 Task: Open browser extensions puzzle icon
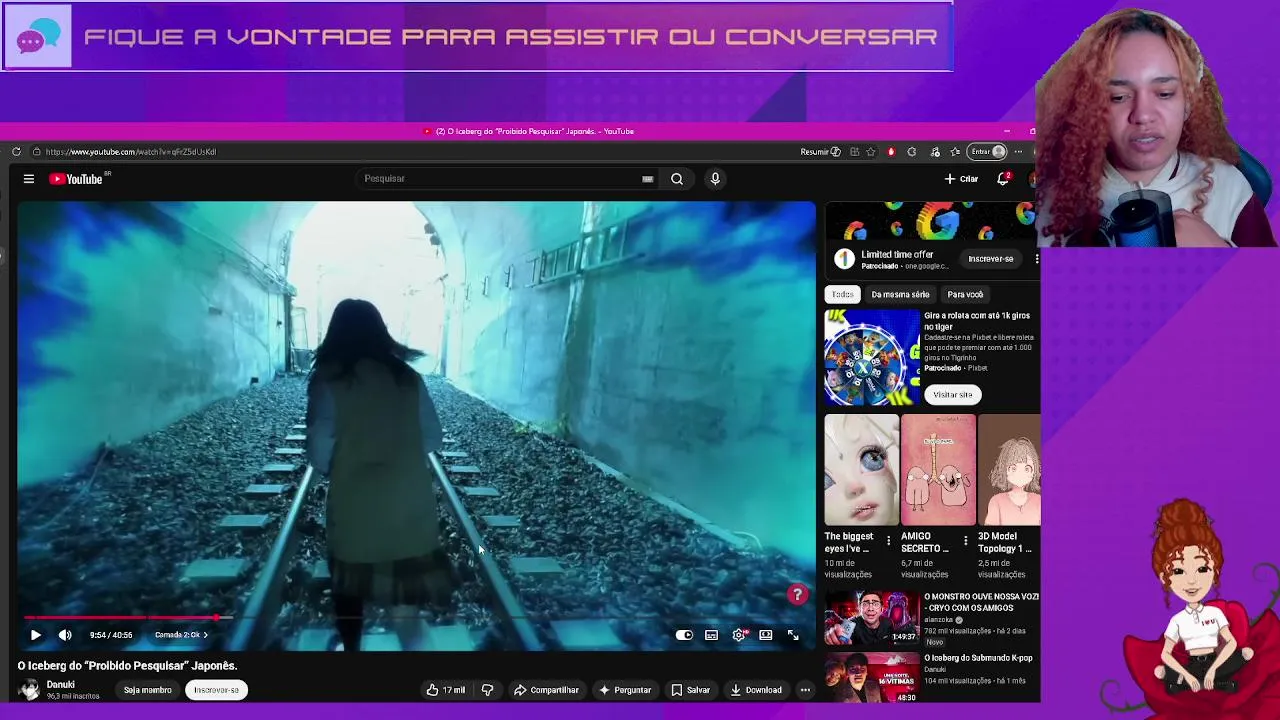pos(911,152)
